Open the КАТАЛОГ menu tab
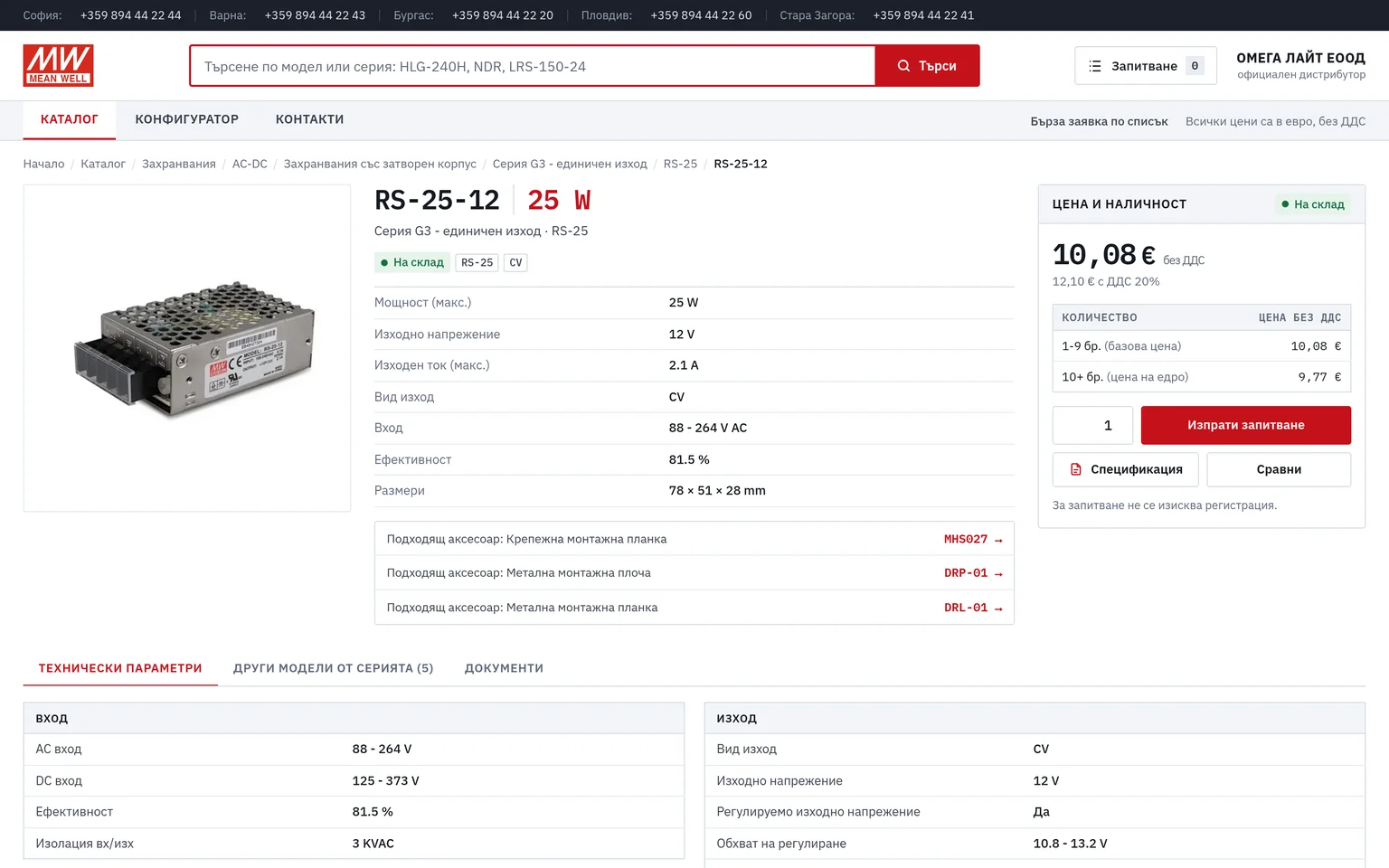Screen dimensions: 1389x868 [x=70, y=119]
